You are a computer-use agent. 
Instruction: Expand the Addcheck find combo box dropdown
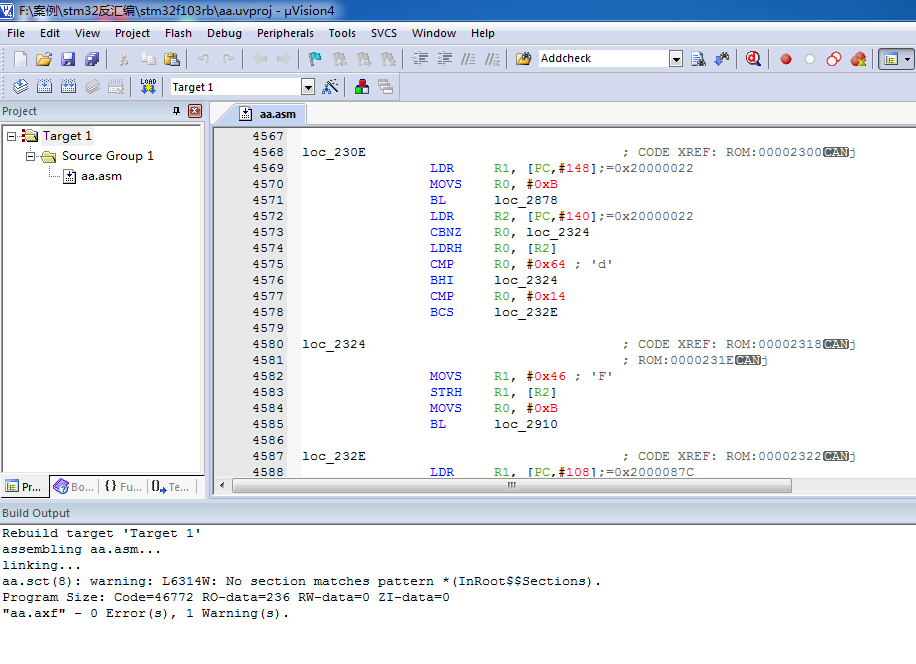tap(676, 59)
